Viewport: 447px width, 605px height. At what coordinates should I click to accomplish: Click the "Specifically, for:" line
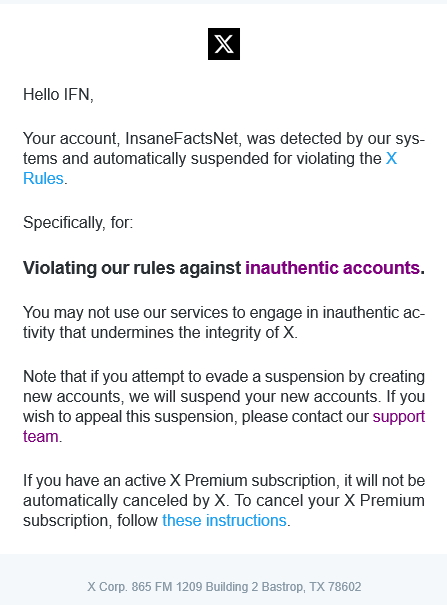click(x=78, y=223)
